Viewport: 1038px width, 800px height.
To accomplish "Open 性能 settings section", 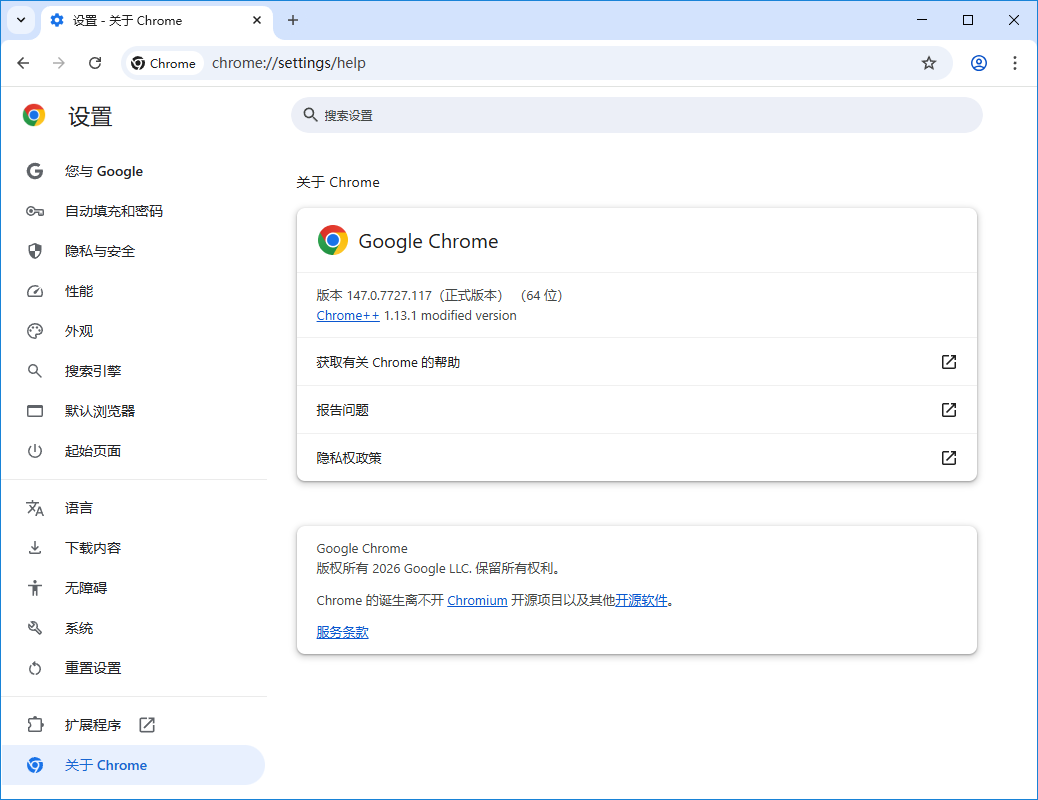I will click(132, 291).
